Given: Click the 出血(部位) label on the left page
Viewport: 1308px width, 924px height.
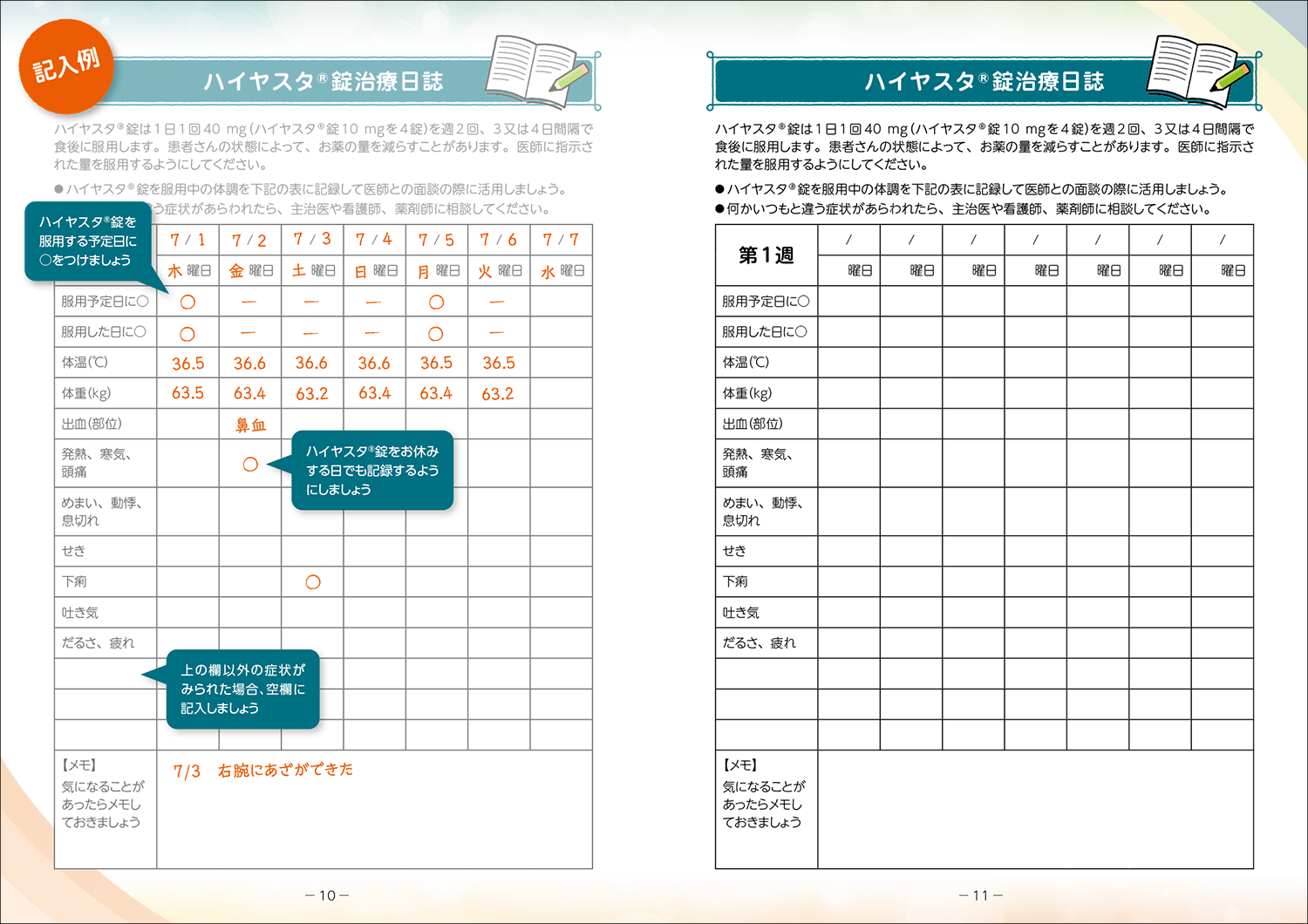Looking at the screenshot, I should click(92, 425).
